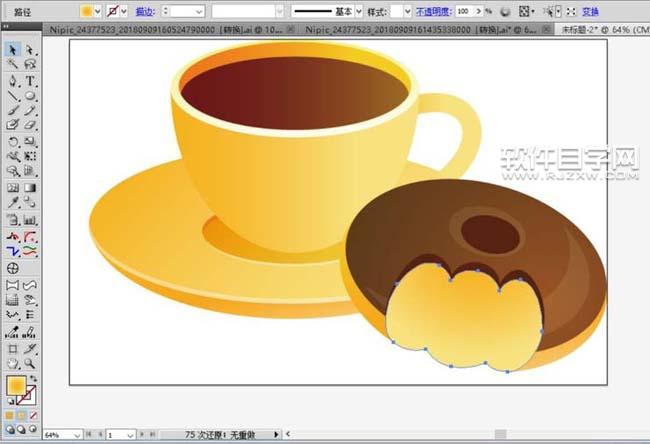Select the black arrow Selection tool
650x444 pixels.
click(12, 50)
